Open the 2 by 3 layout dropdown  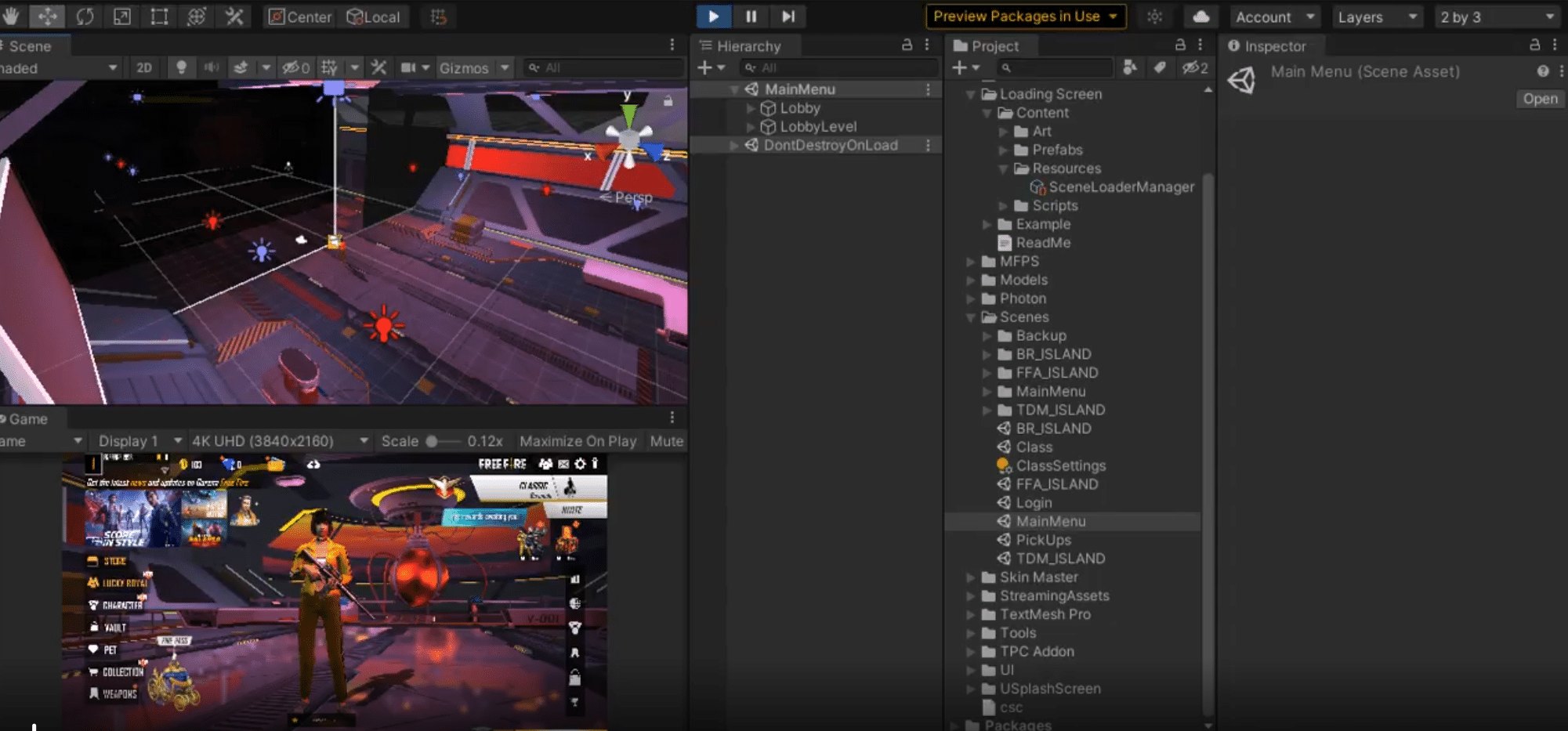1497,16
